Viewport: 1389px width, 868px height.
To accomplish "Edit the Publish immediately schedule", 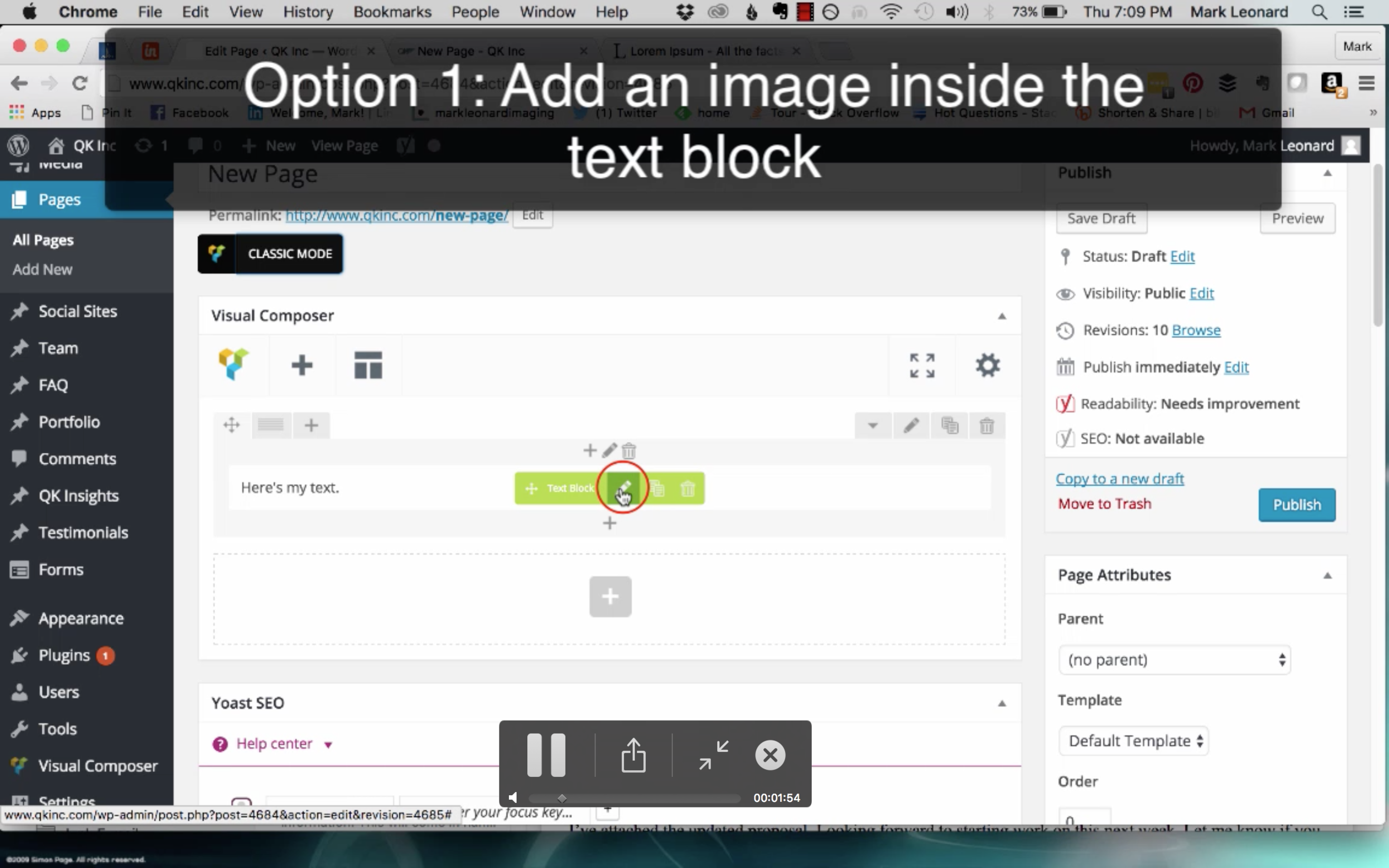I will pos(1236,368).
